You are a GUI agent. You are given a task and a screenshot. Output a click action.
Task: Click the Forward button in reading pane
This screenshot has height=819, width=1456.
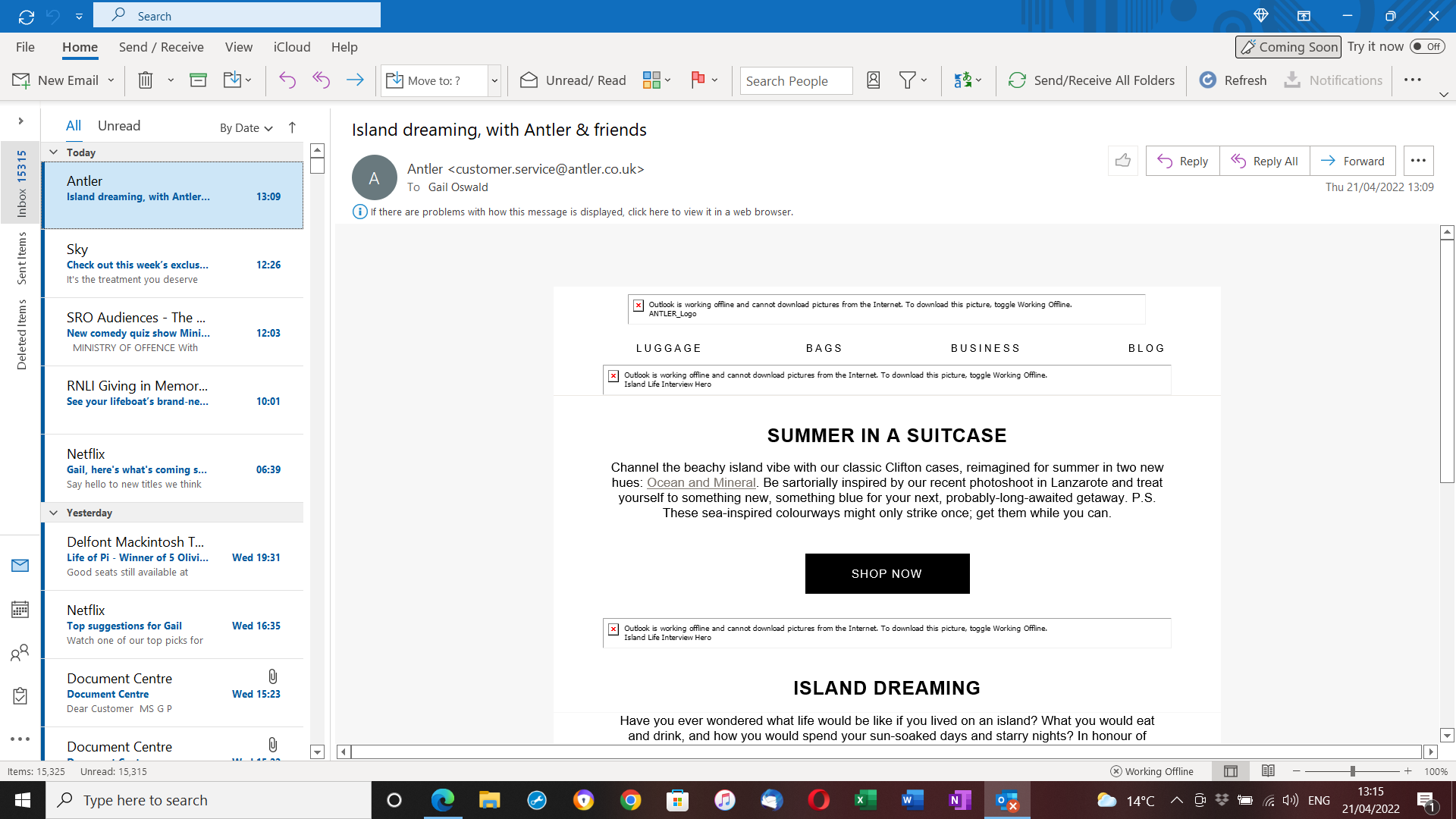tap(1353, 161)
